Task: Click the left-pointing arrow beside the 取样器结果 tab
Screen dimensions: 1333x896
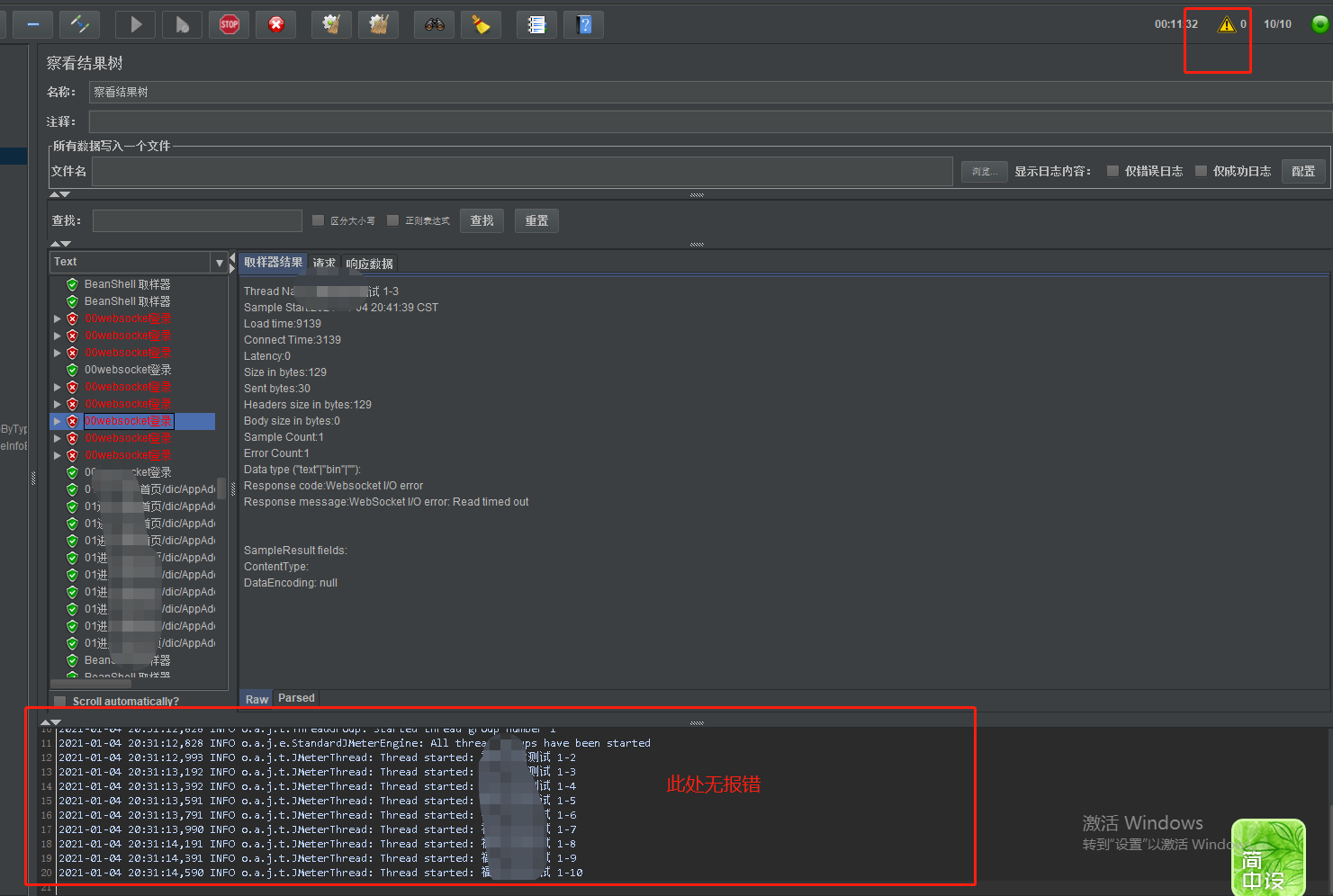Action: click(232, 257)
